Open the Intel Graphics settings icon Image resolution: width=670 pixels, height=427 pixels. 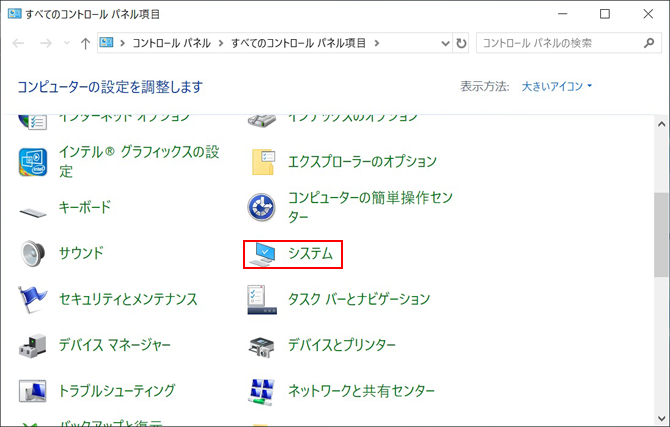(x=33, y=162)
